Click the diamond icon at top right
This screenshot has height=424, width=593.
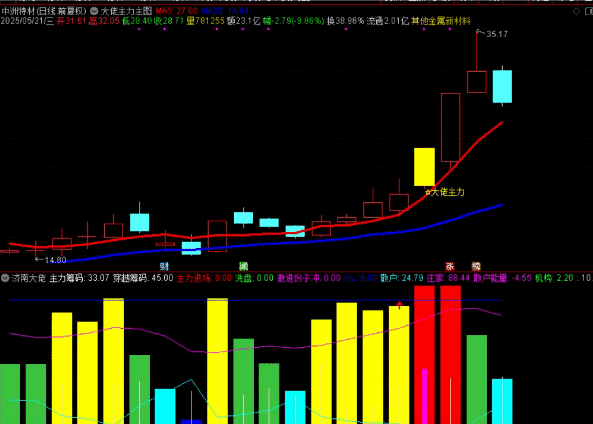click(576, 11)
